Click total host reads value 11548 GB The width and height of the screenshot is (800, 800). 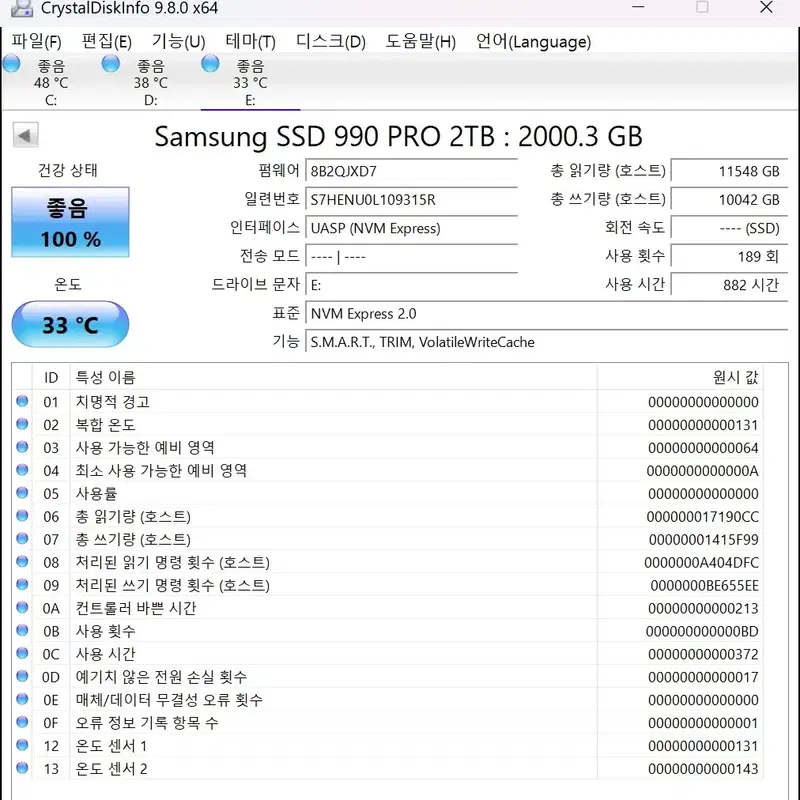[729, 170]
